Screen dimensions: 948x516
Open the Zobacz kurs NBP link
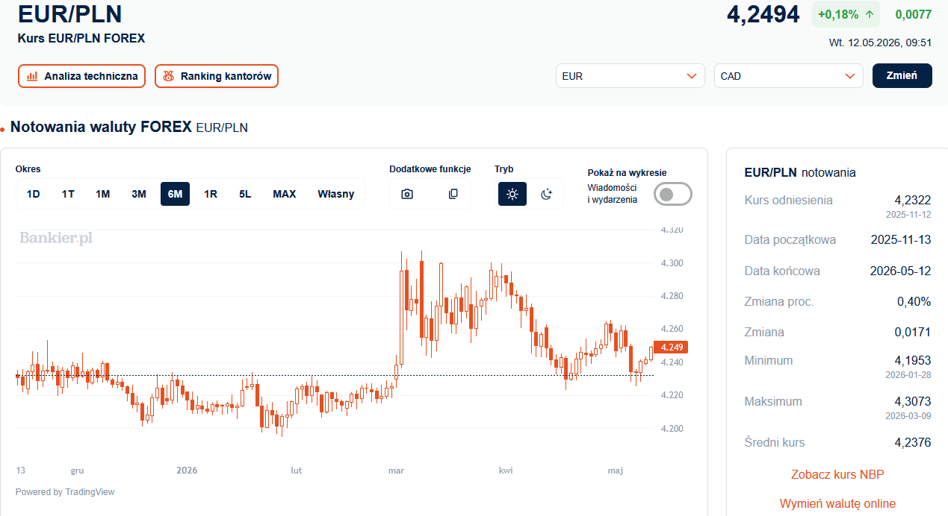[x=837, y=475]
